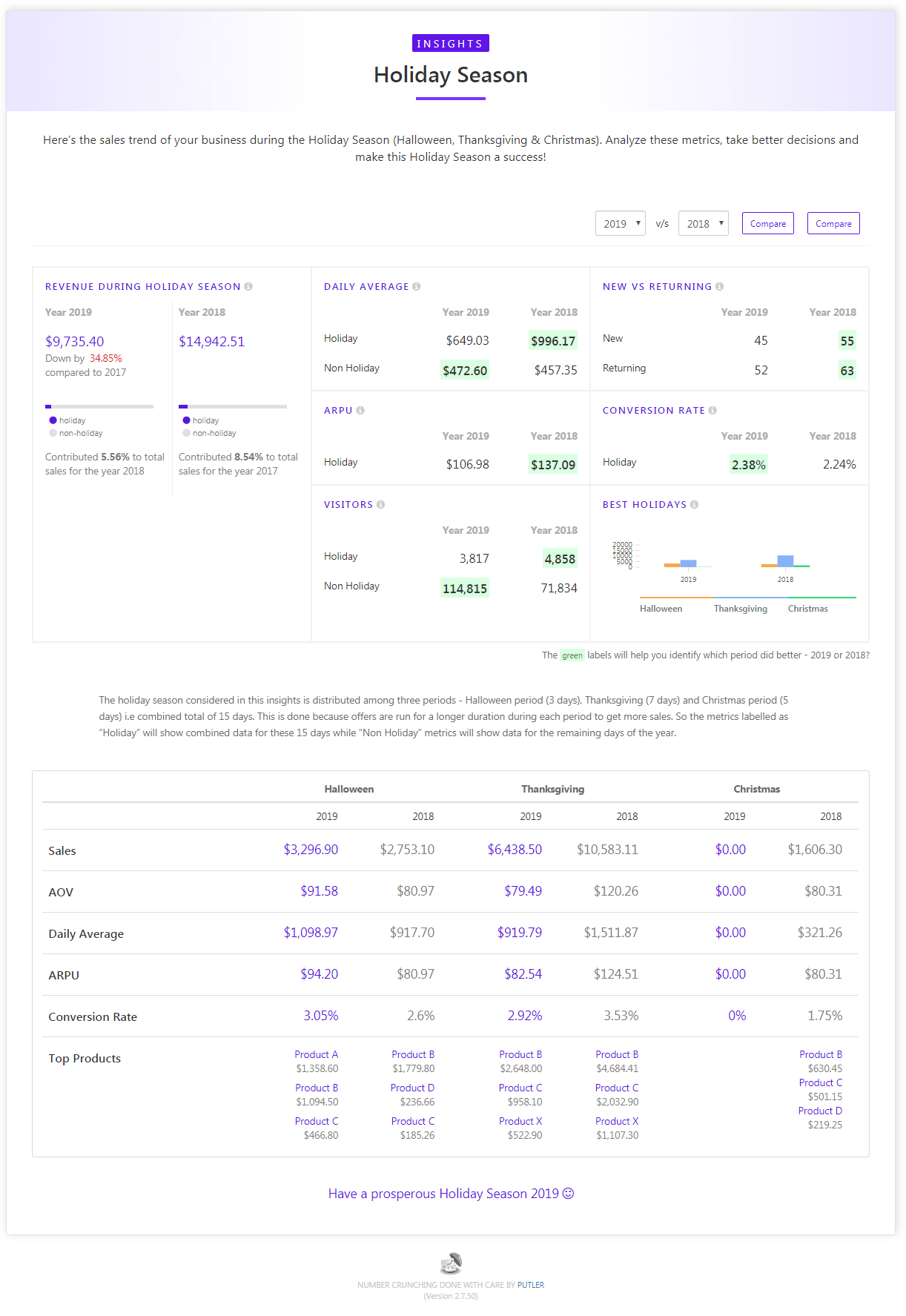906x1316 pixels.
Task: Toggle Christmas series in Best Holidays legend
Action: point(808,609)
